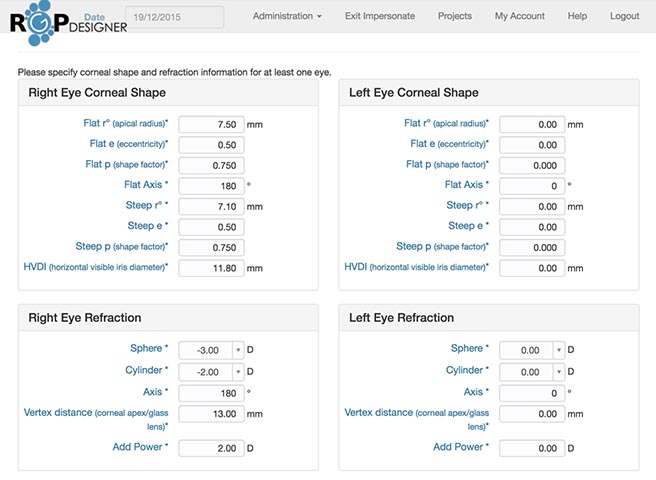Click Right Eye Flat r° apical radius field
The image size is (656, 480).
pyautogui.click(x=211, y=124)
